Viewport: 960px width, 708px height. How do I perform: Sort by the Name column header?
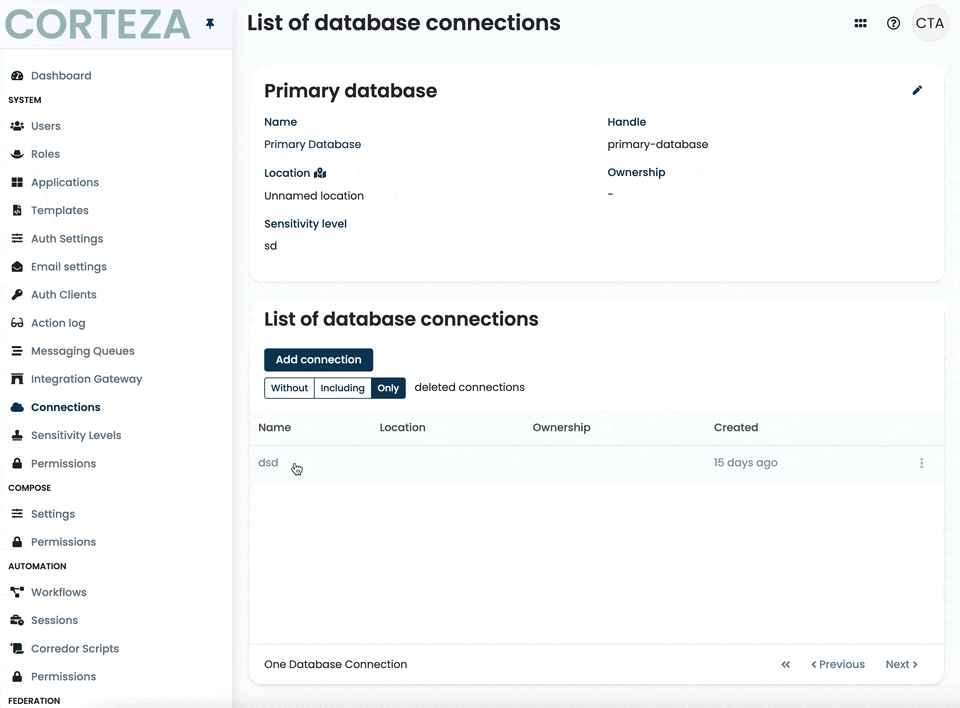click(275, 428)
